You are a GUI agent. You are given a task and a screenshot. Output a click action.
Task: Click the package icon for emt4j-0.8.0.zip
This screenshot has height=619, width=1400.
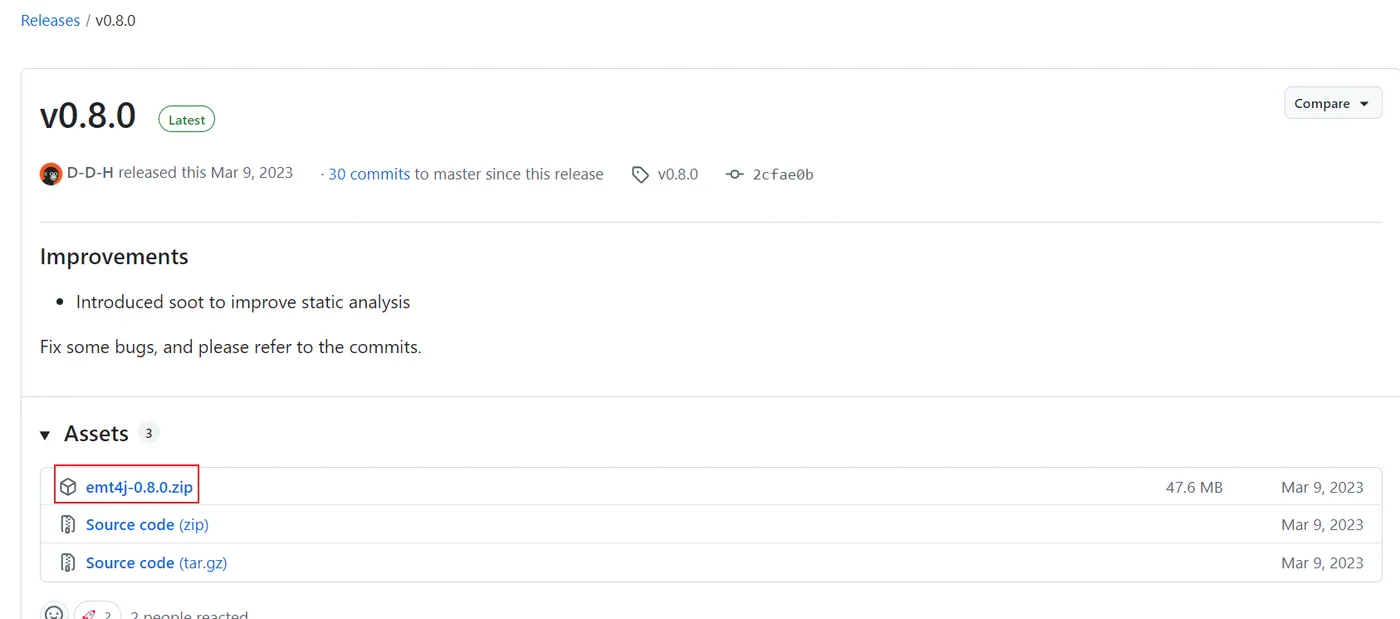[x=68, y=487]
